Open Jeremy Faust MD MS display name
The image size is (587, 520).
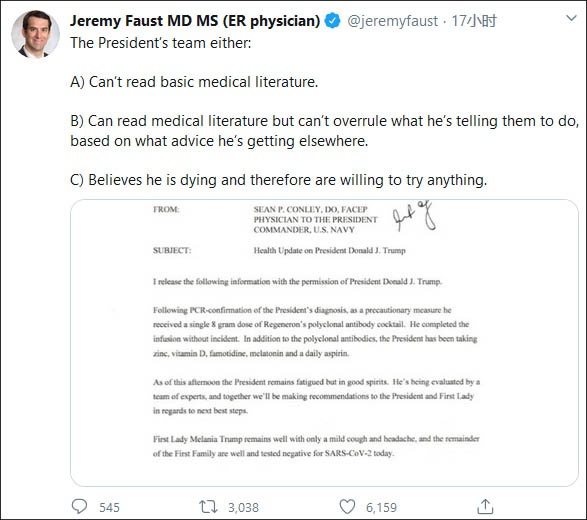(x=195, y=21)
